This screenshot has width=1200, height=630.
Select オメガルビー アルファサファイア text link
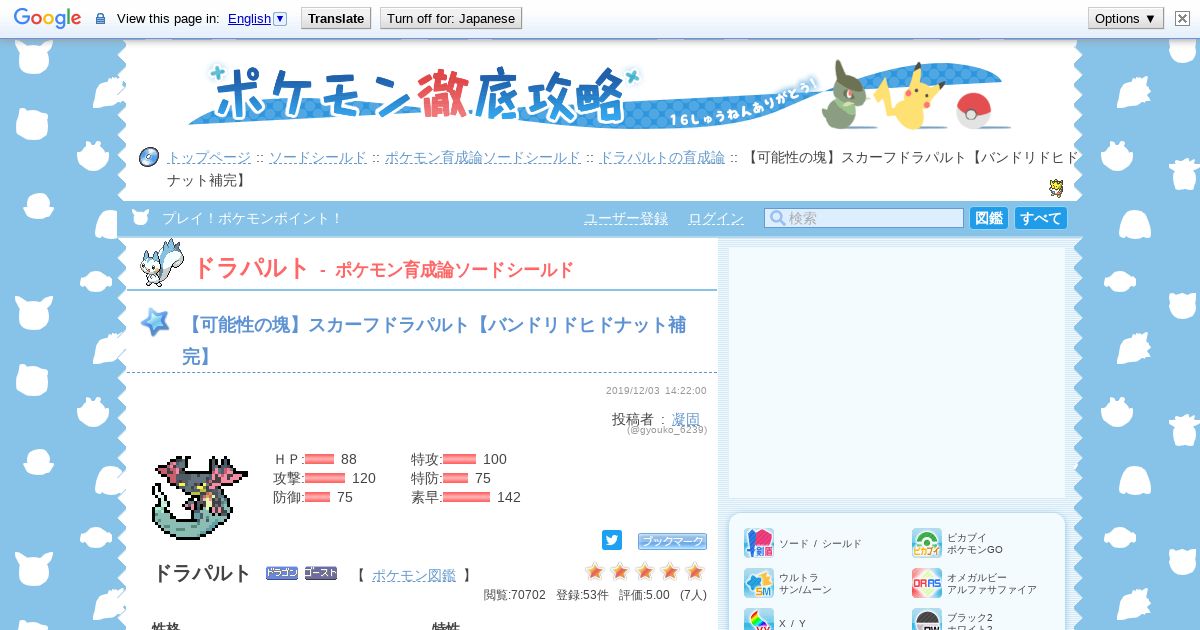pos(991,584)
